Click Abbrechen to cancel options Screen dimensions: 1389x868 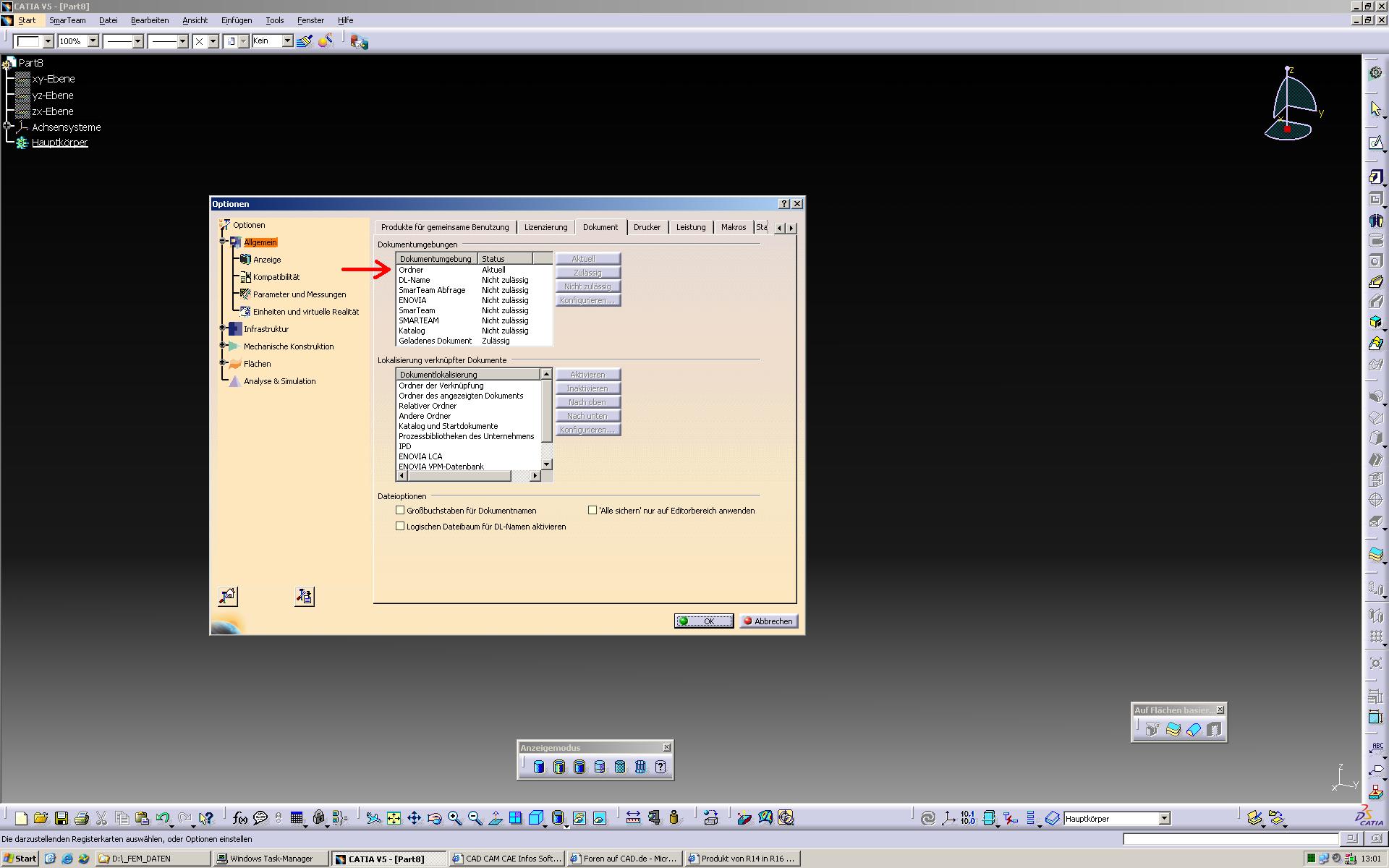768,621
